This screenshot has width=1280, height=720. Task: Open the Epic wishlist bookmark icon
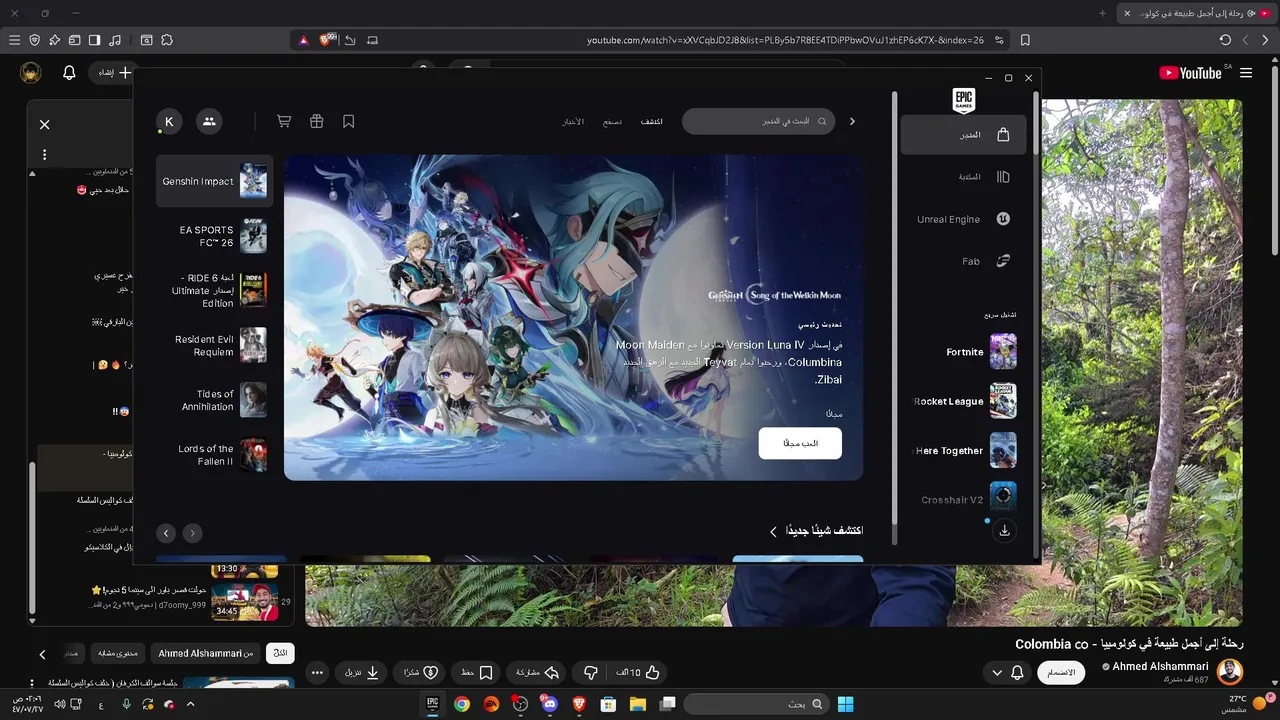348,121
